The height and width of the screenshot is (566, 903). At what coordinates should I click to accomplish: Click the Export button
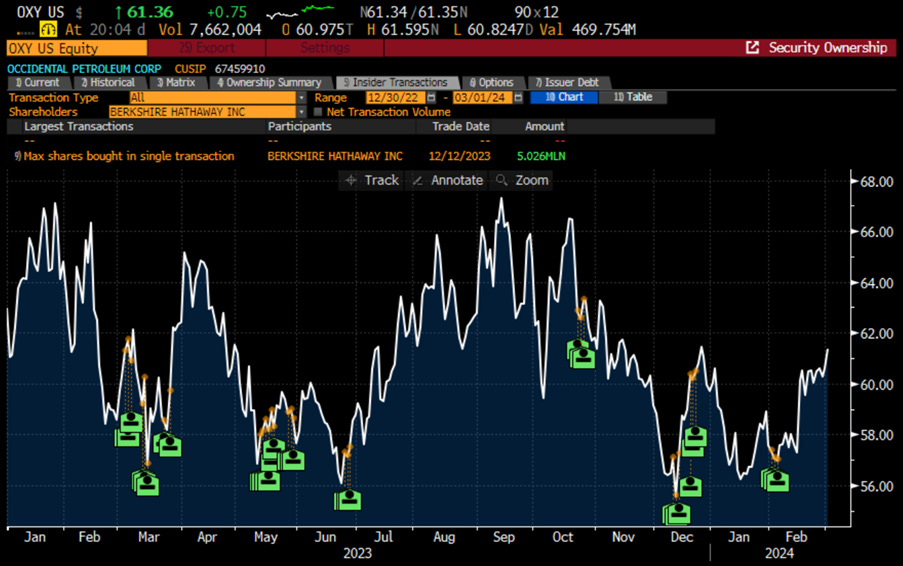[x=207, y=48]
